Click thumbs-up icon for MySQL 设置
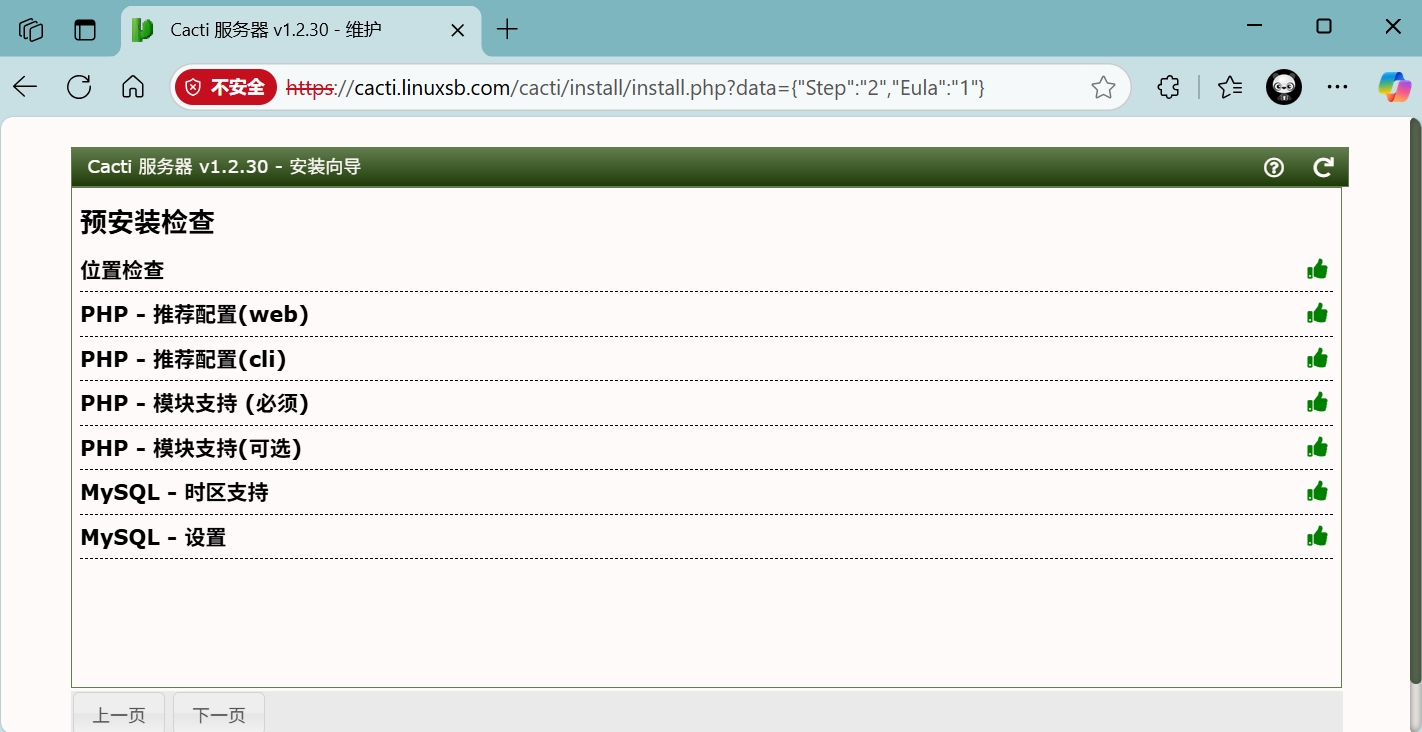Image resolution: width=1422 pixels, height=732 pixels. coord(1317,537)
